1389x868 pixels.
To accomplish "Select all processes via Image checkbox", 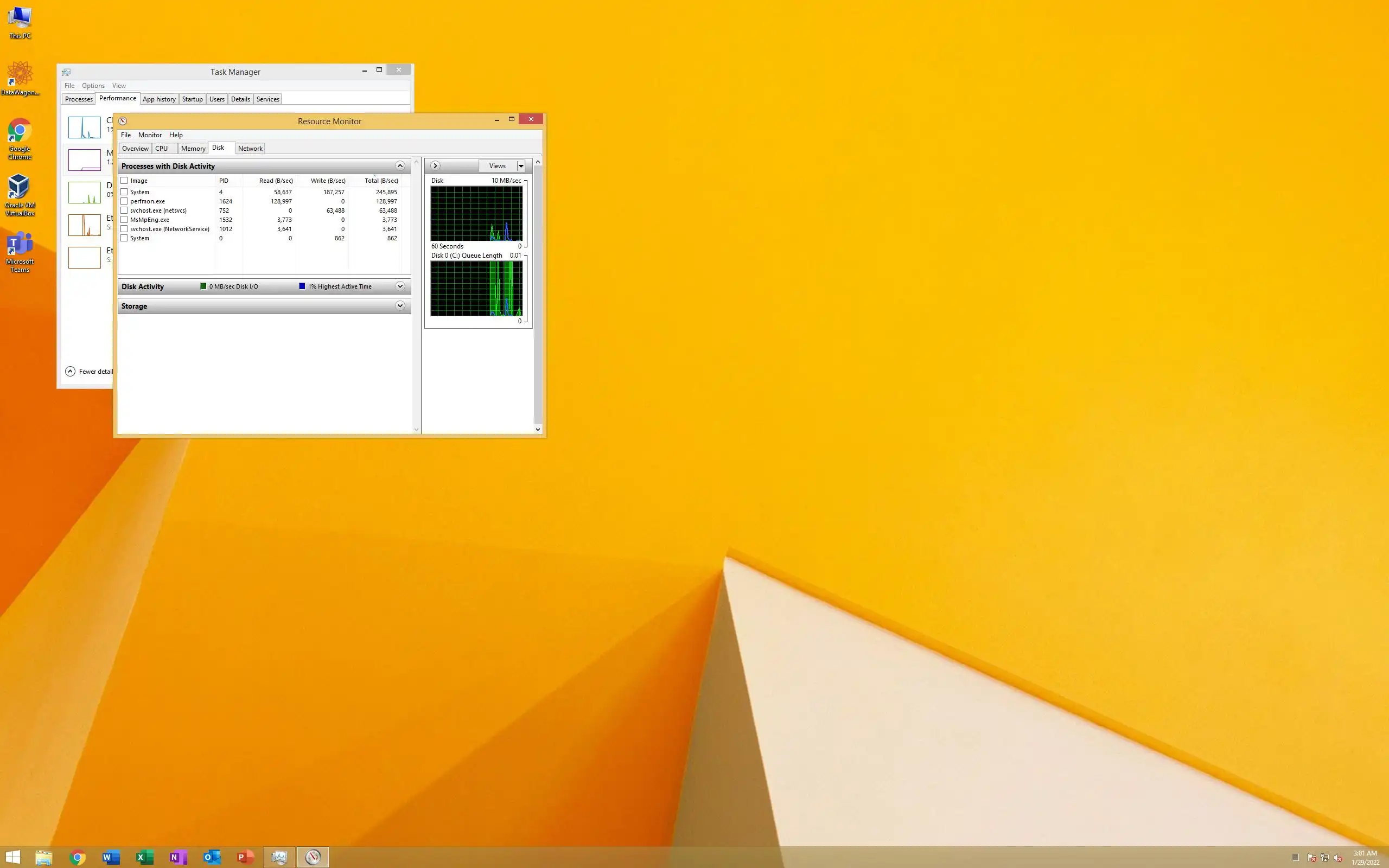I will click(x=124, y=181).
